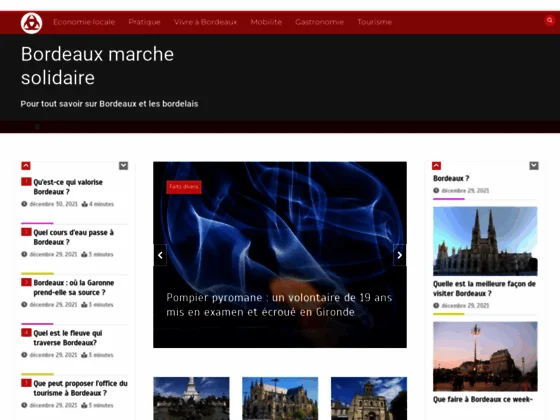
Task: Open article Bordeaux : où la Garonne prend-elle sa source ?
Action: (74, 288)
